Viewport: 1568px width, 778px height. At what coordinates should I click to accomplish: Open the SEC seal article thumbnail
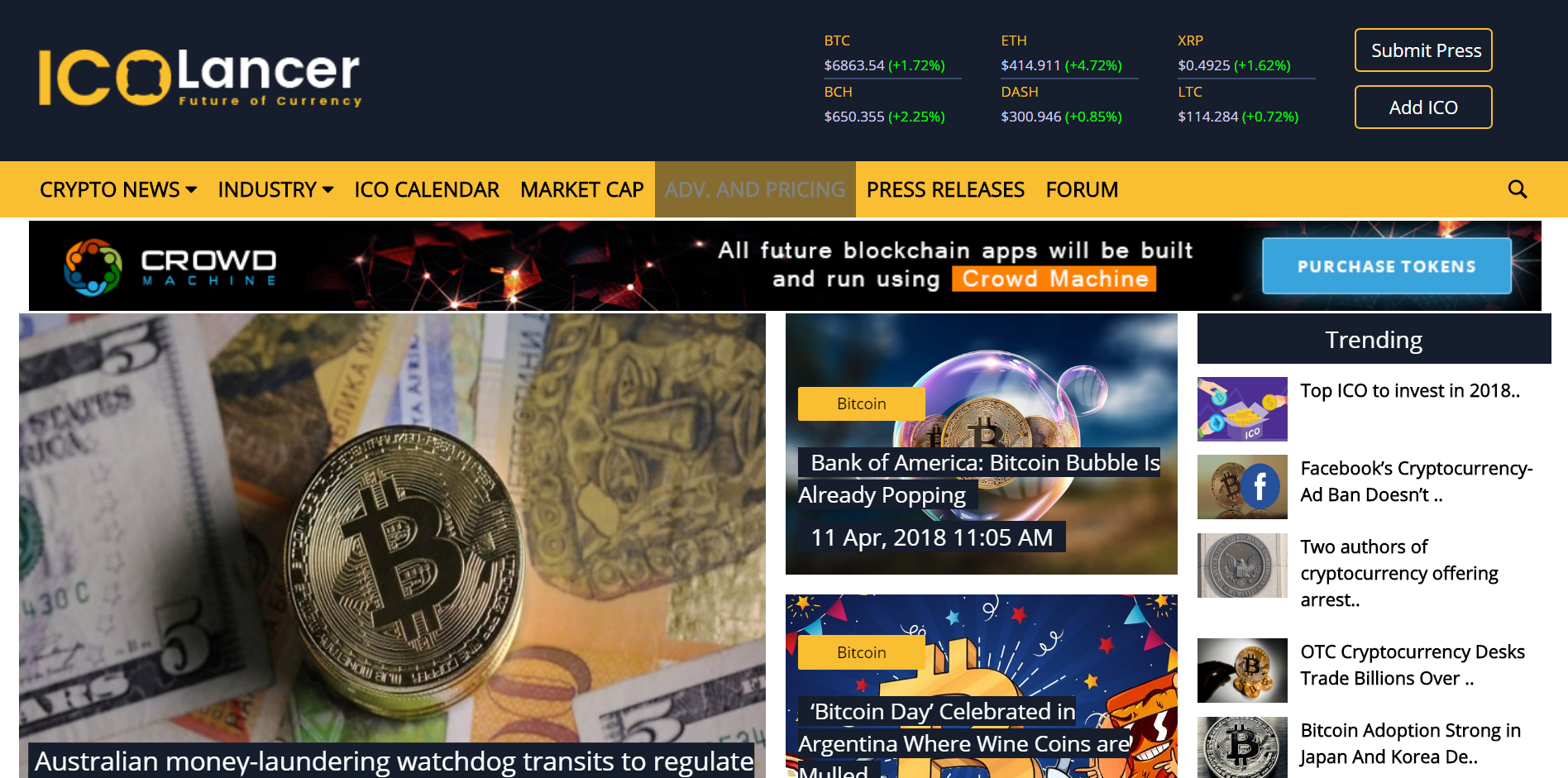coord(1242,566)
